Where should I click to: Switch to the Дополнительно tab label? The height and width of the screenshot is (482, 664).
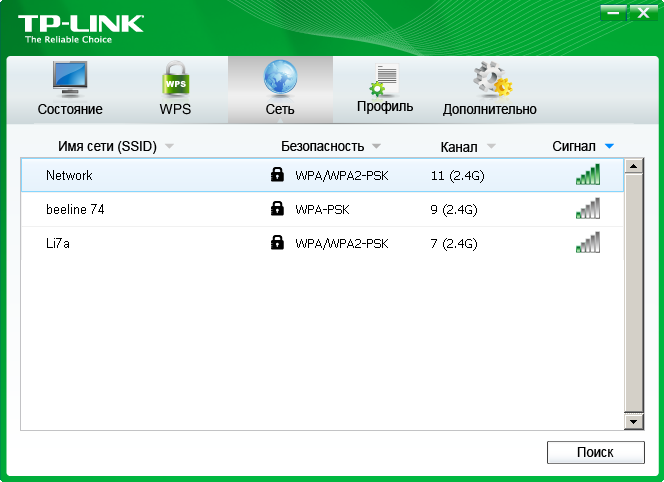(x=490, y=109)
